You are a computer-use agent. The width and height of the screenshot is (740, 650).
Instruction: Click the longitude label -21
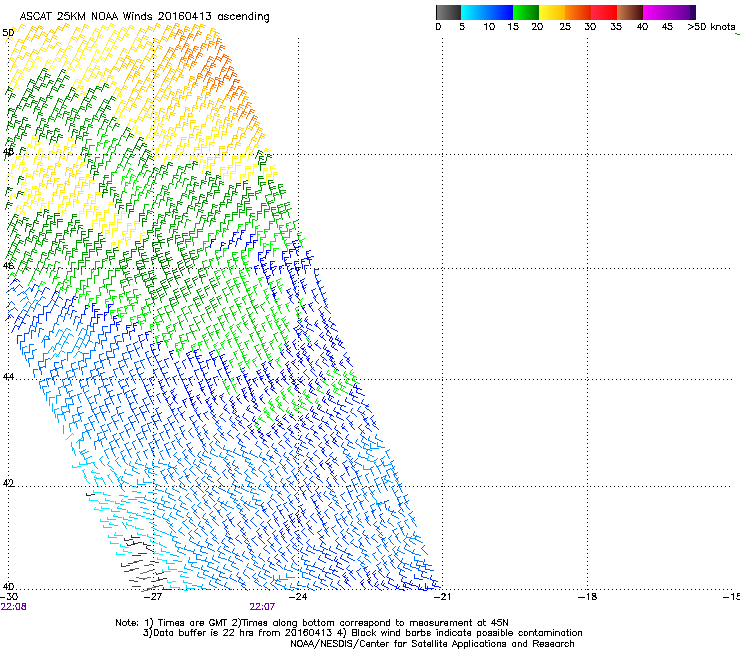point(442,597)
